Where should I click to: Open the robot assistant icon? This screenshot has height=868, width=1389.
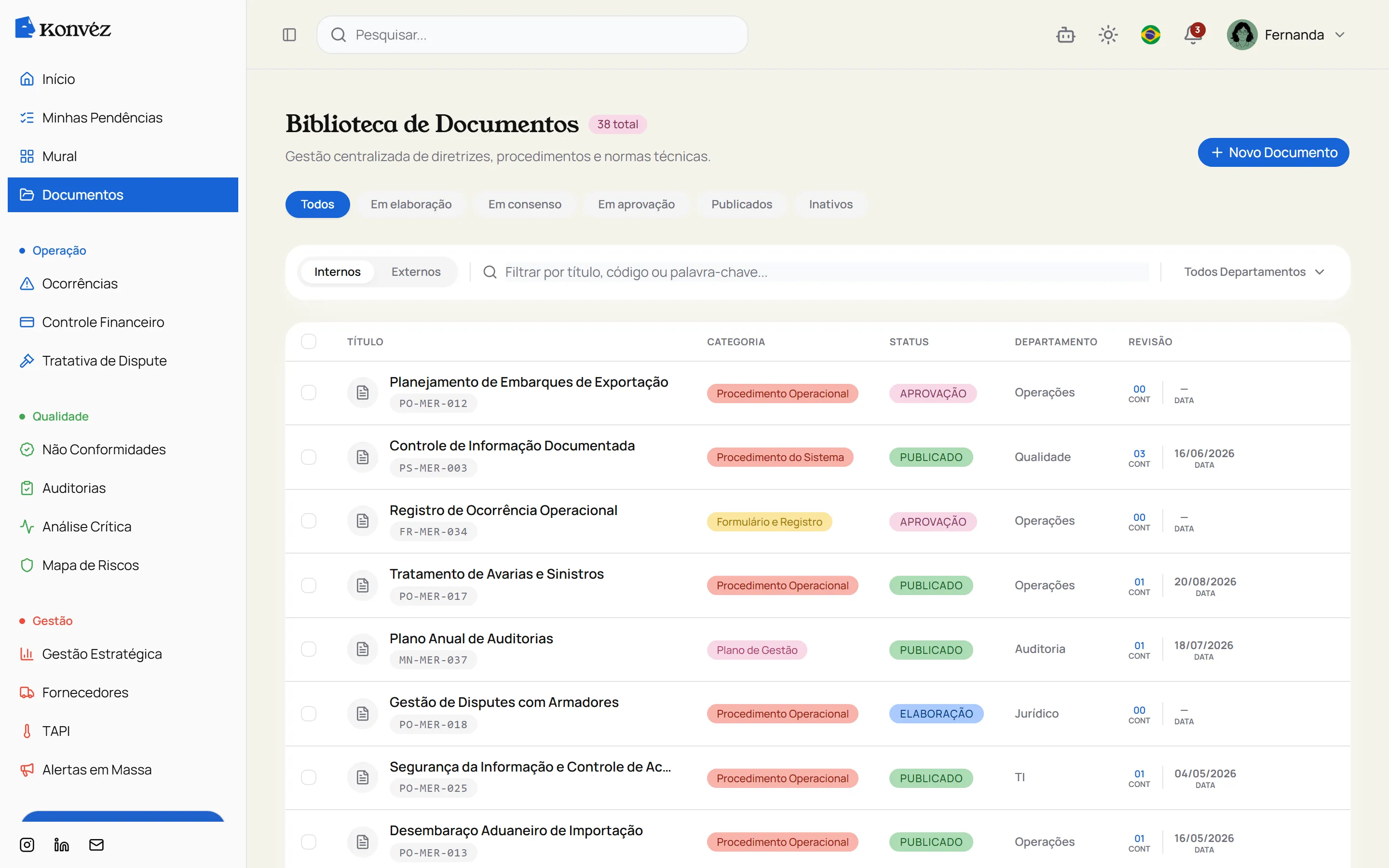coord(1066,35)
